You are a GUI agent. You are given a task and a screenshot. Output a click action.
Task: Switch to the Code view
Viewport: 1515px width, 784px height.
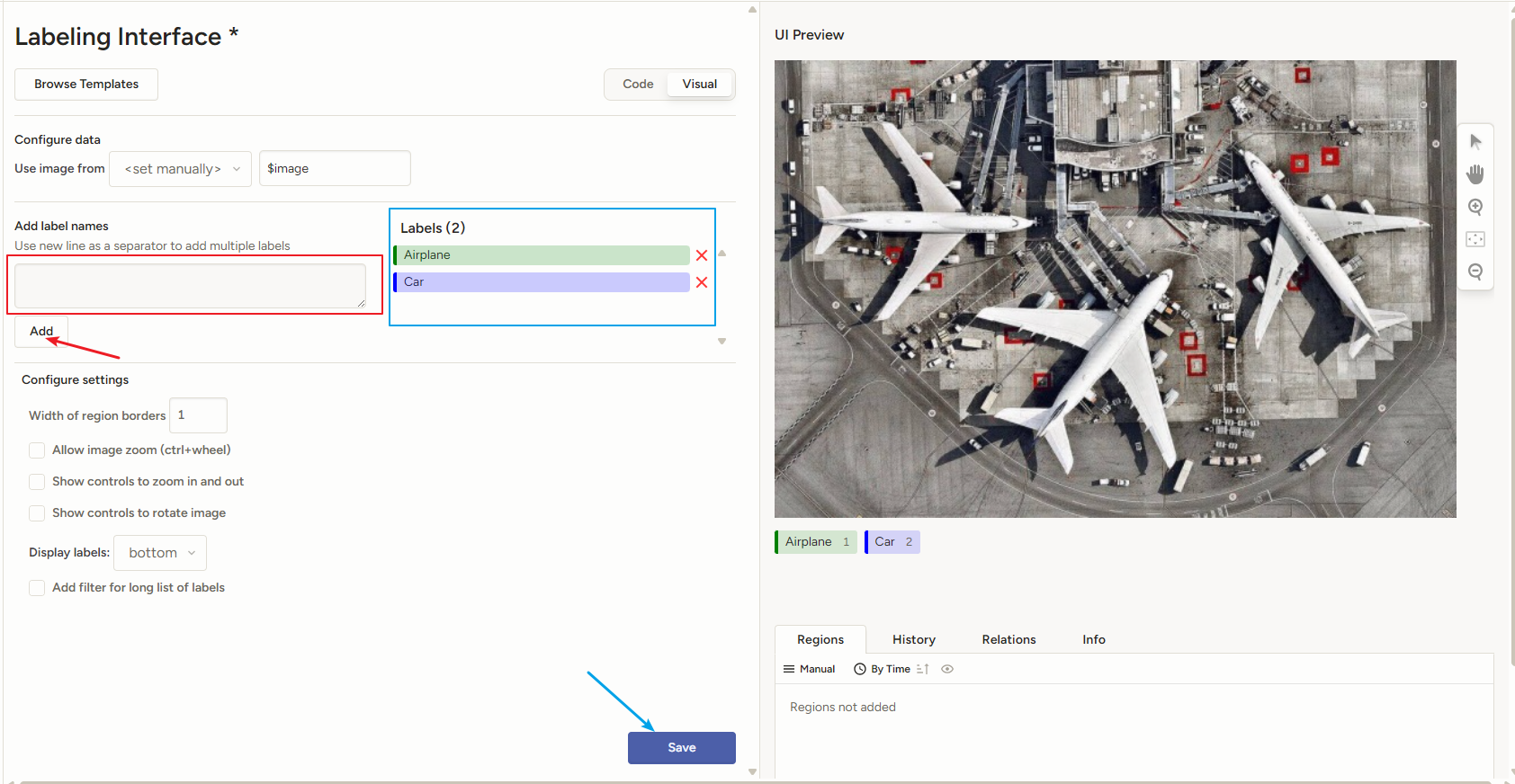coord(638,85)
